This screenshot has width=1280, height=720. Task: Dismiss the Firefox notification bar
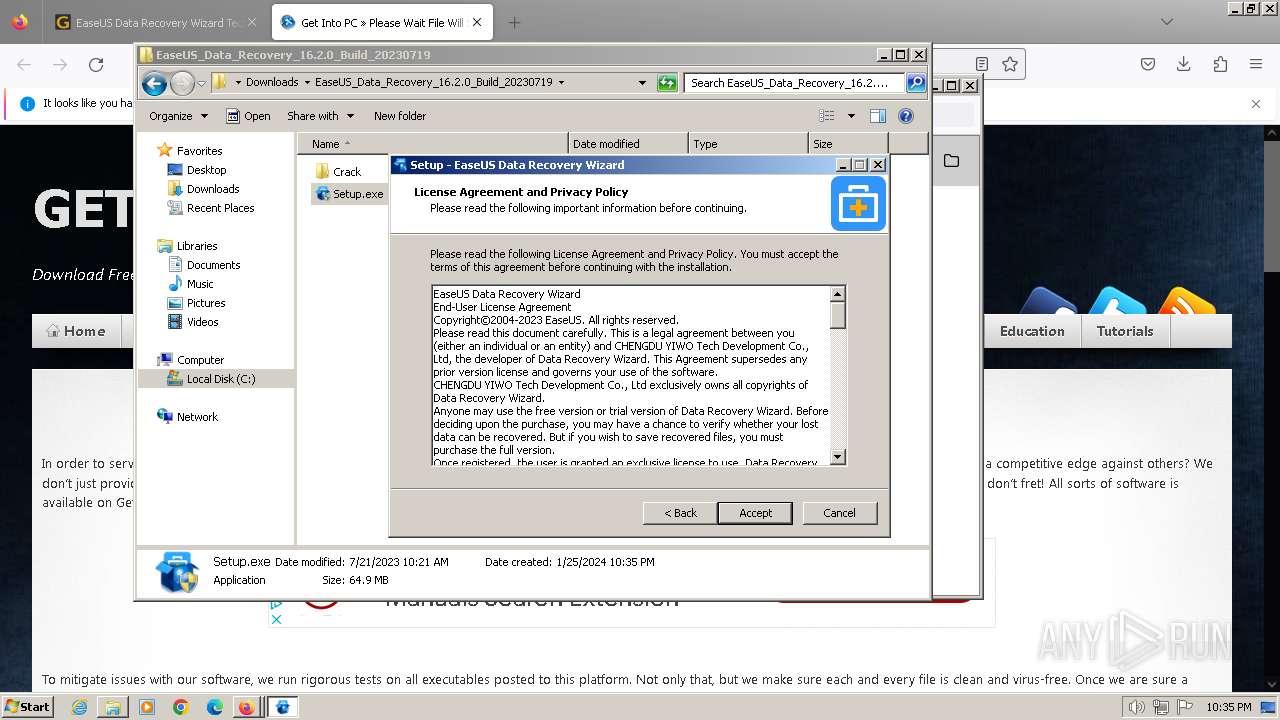click(1256, 103)
